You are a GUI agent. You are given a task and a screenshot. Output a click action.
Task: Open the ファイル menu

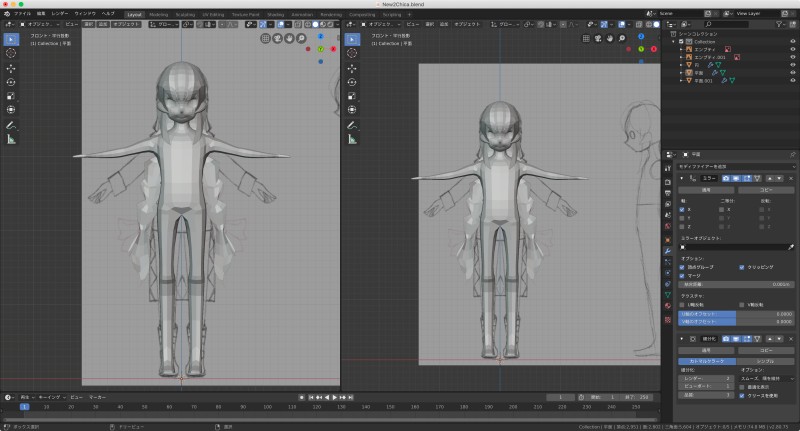[x=21, y=15]
